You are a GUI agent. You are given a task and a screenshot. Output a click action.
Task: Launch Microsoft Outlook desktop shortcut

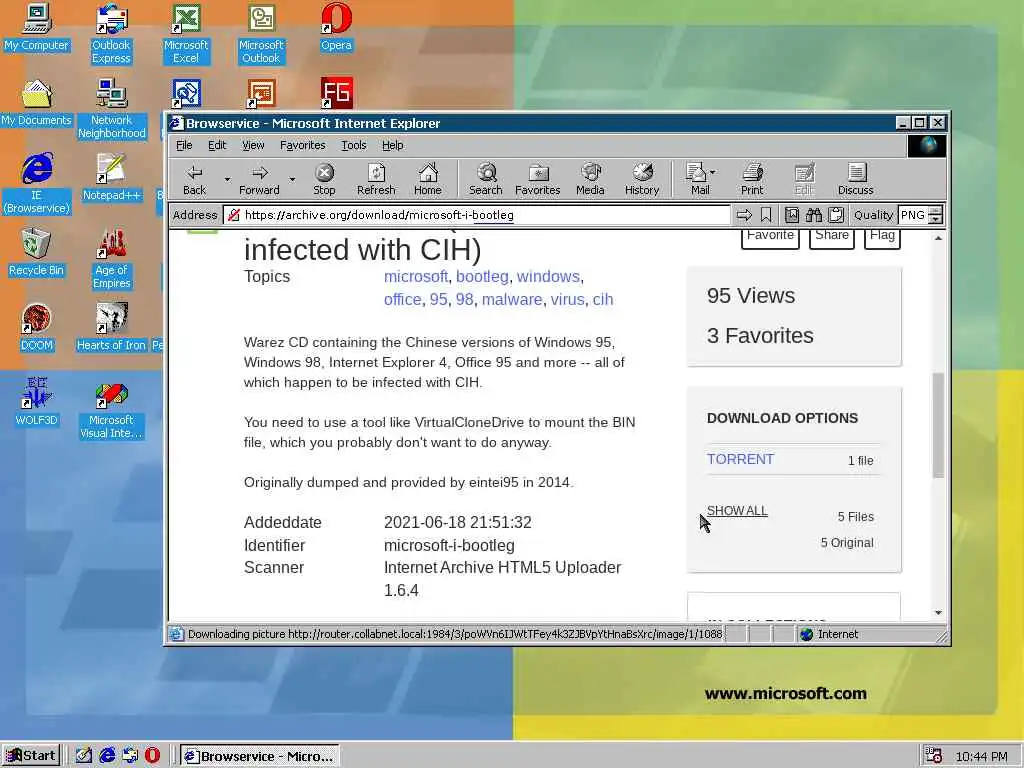tap(261, 34)
